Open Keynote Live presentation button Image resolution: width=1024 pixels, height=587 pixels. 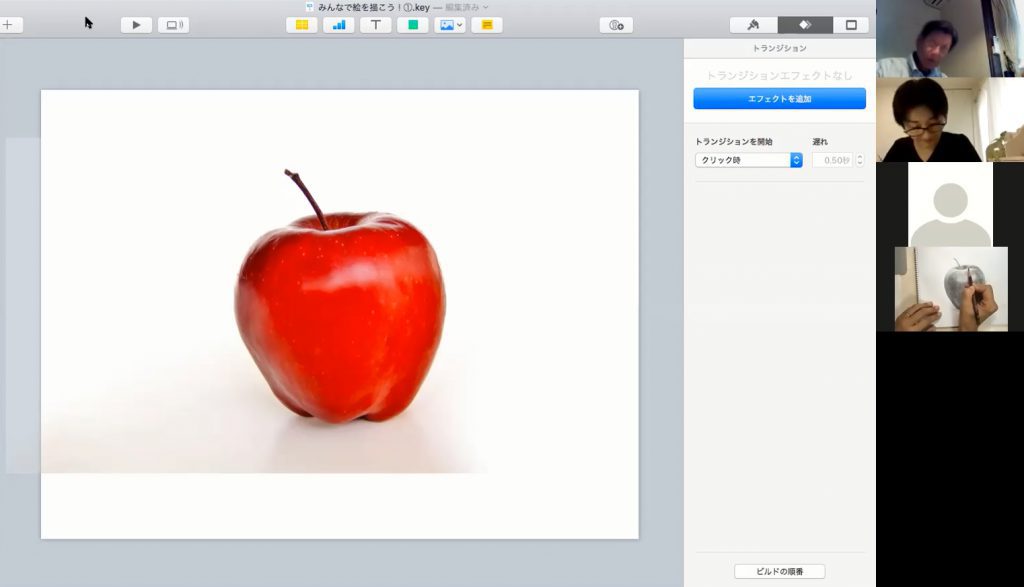coord(173,25)
